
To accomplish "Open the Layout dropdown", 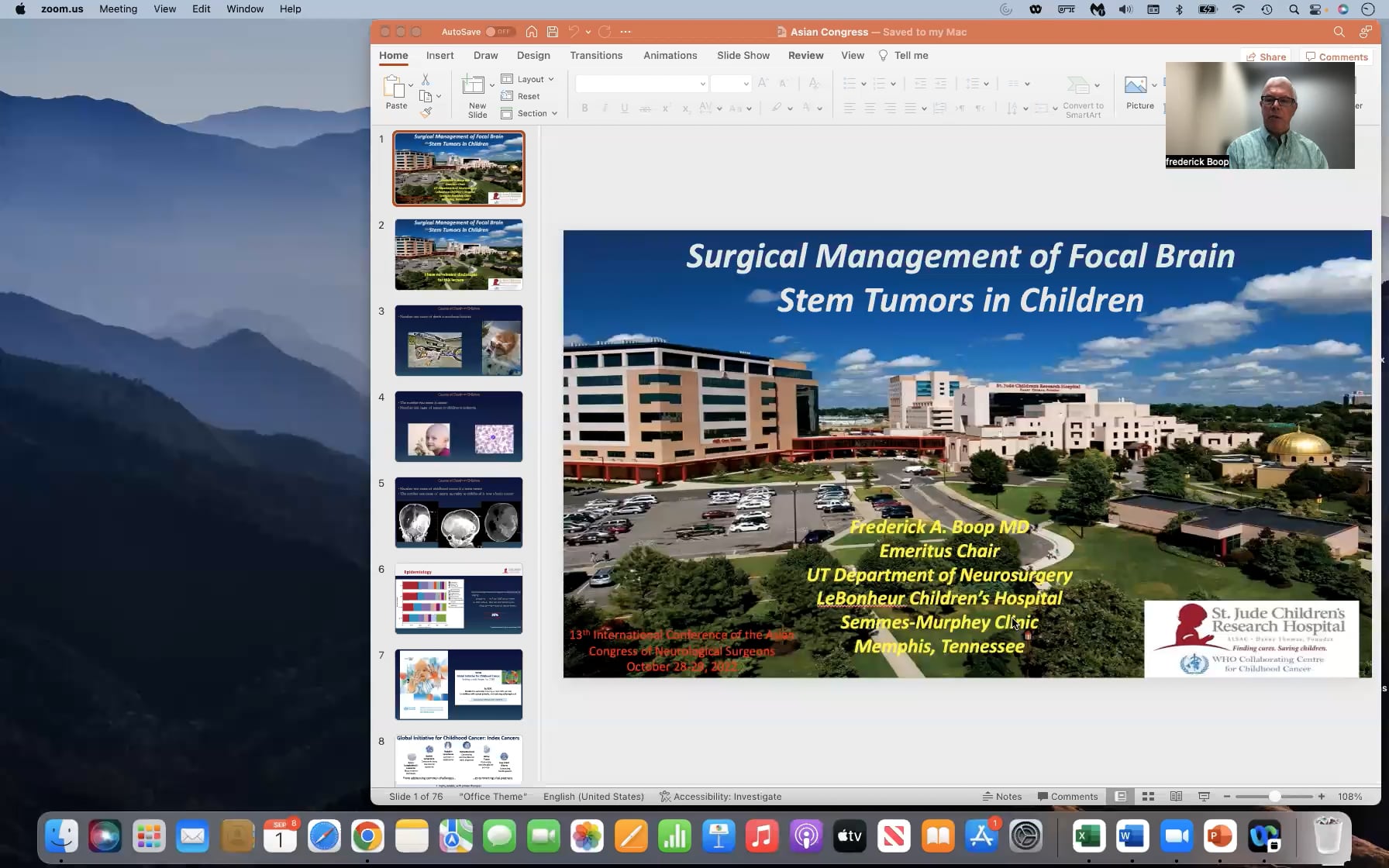I will pos(528,79).
